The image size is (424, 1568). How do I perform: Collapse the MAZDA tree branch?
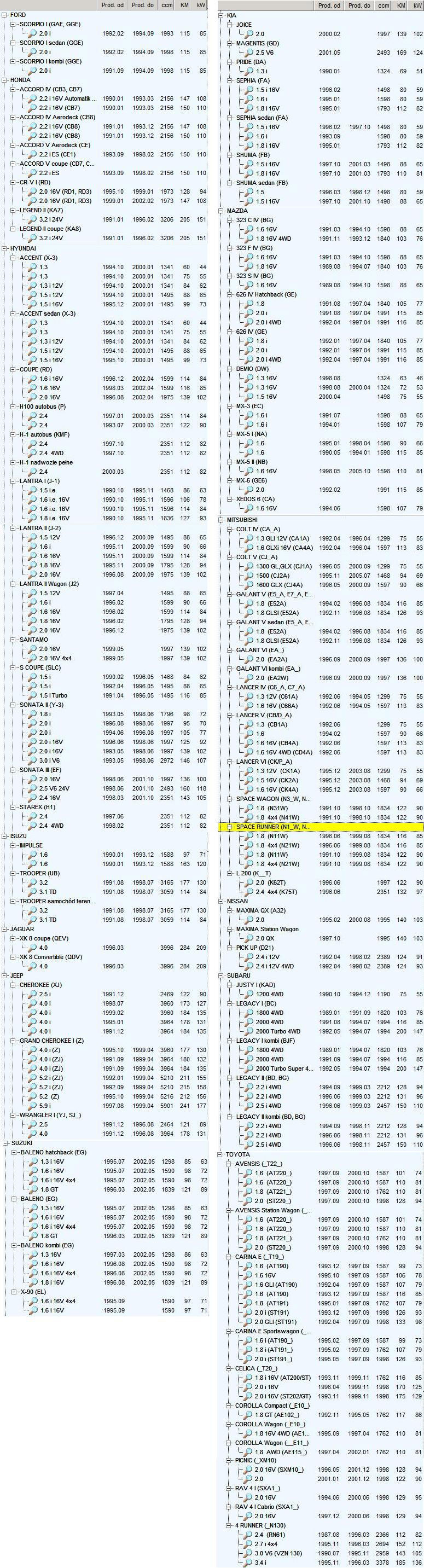222,211
